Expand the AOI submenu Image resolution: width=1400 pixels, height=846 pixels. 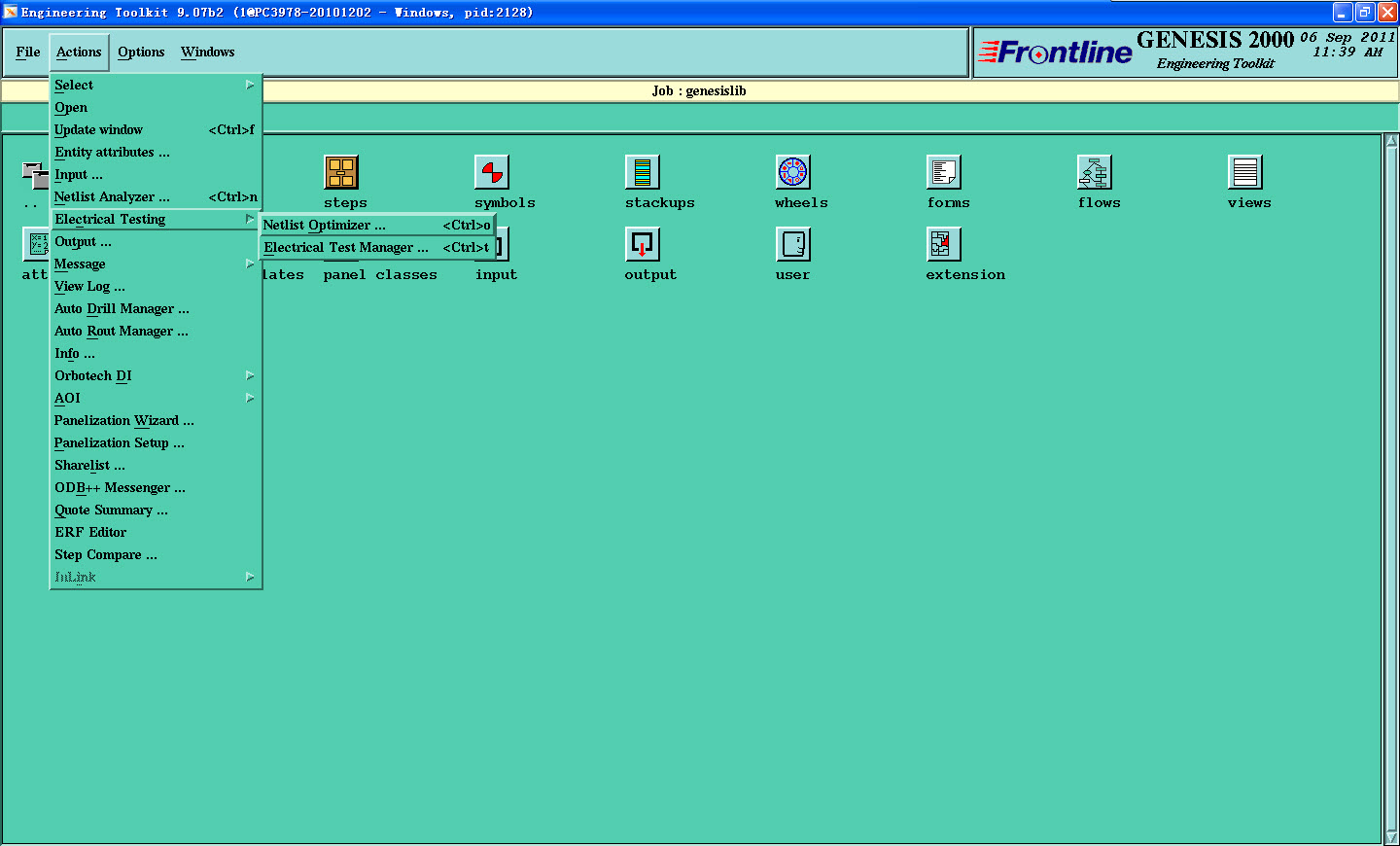tap(156, 398)
